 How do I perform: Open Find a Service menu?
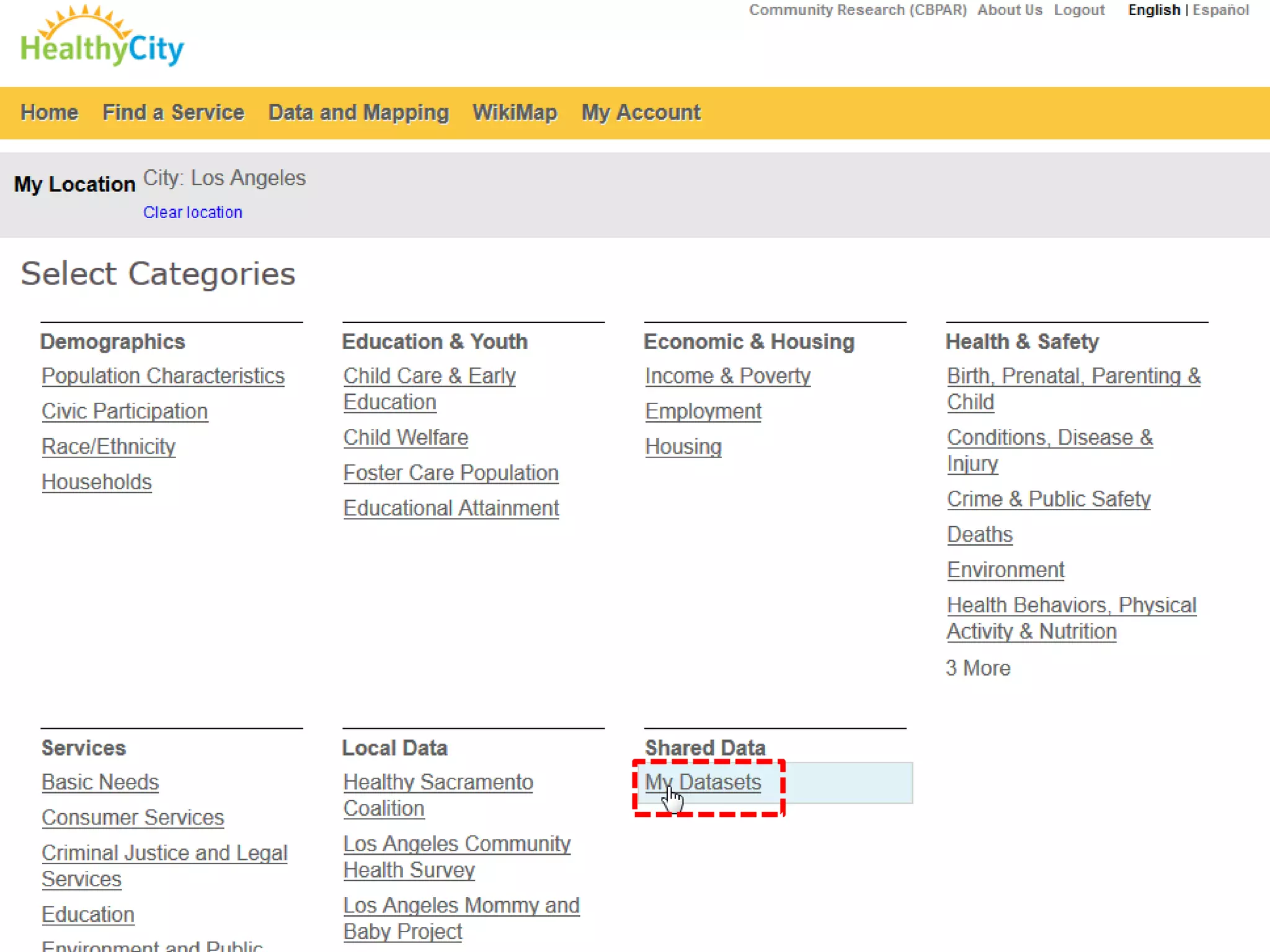pos(173,113)
